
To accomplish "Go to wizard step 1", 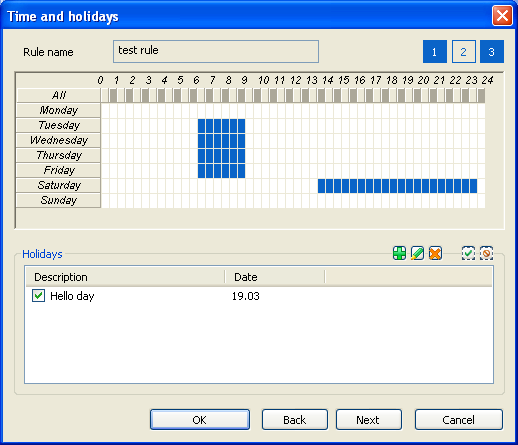I will [435, 52].
